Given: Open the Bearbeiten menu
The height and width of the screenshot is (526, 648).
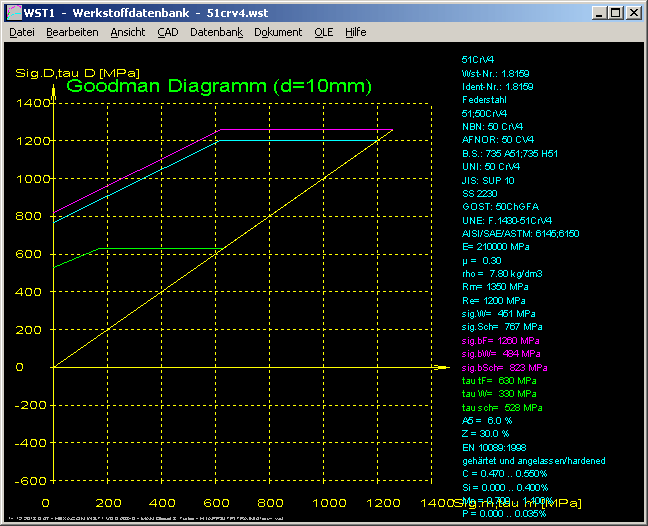Looking at the screenshot, I should pos(72,32).
